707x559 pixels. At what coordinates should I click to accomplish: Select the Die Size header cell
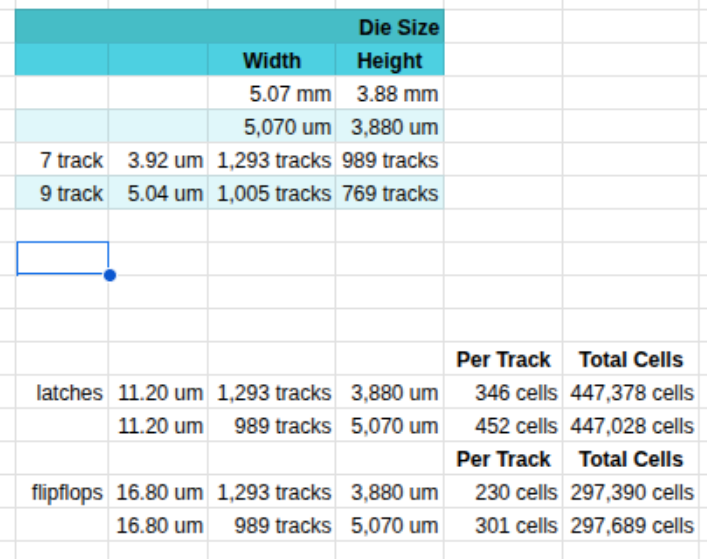[x=230, y=27]
